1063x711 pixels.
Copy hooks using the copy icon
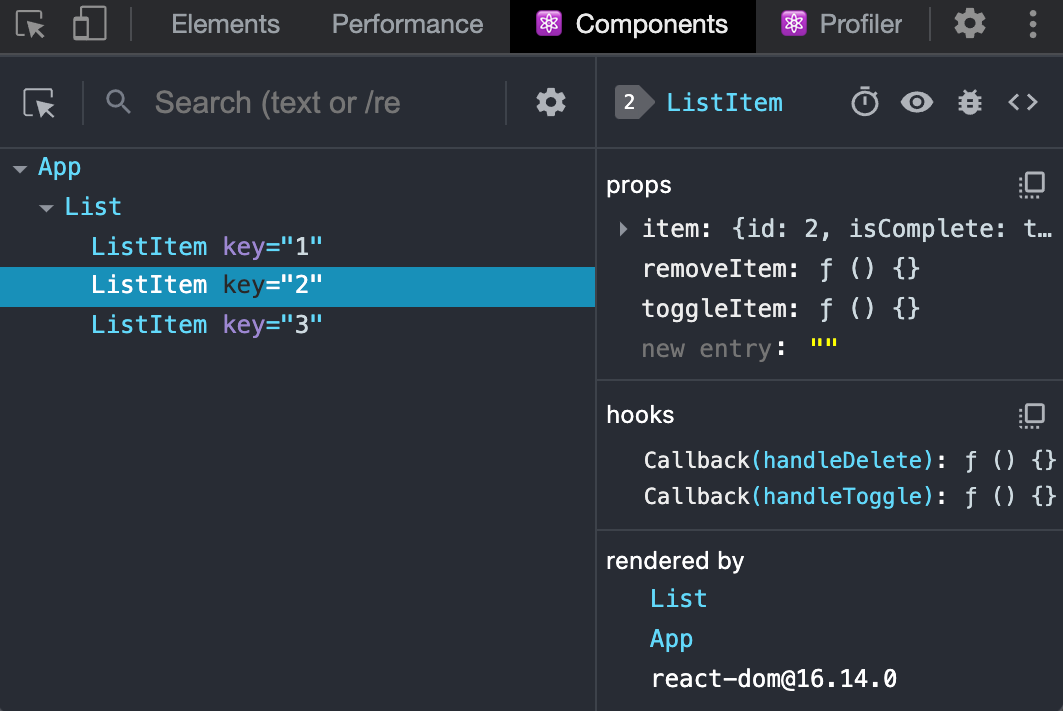click(x=1031, y=416)
